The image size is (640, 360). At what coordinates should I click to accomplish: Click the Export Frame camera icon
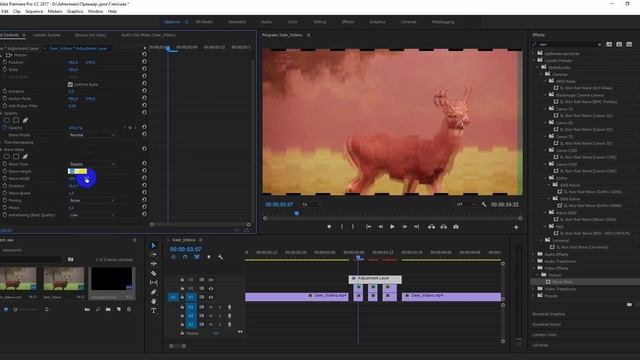tap(456, 227)
